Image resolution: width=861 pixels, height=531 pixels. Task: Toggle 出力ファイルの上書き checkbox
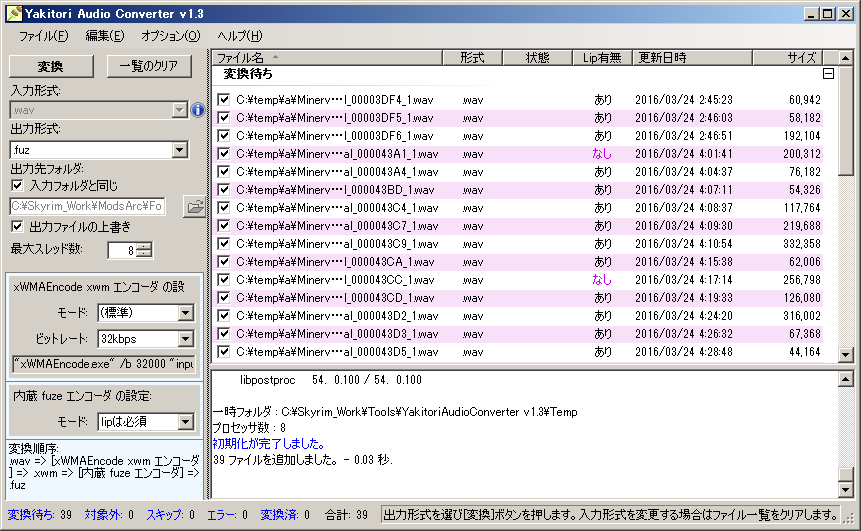click(x=18, y=226)
